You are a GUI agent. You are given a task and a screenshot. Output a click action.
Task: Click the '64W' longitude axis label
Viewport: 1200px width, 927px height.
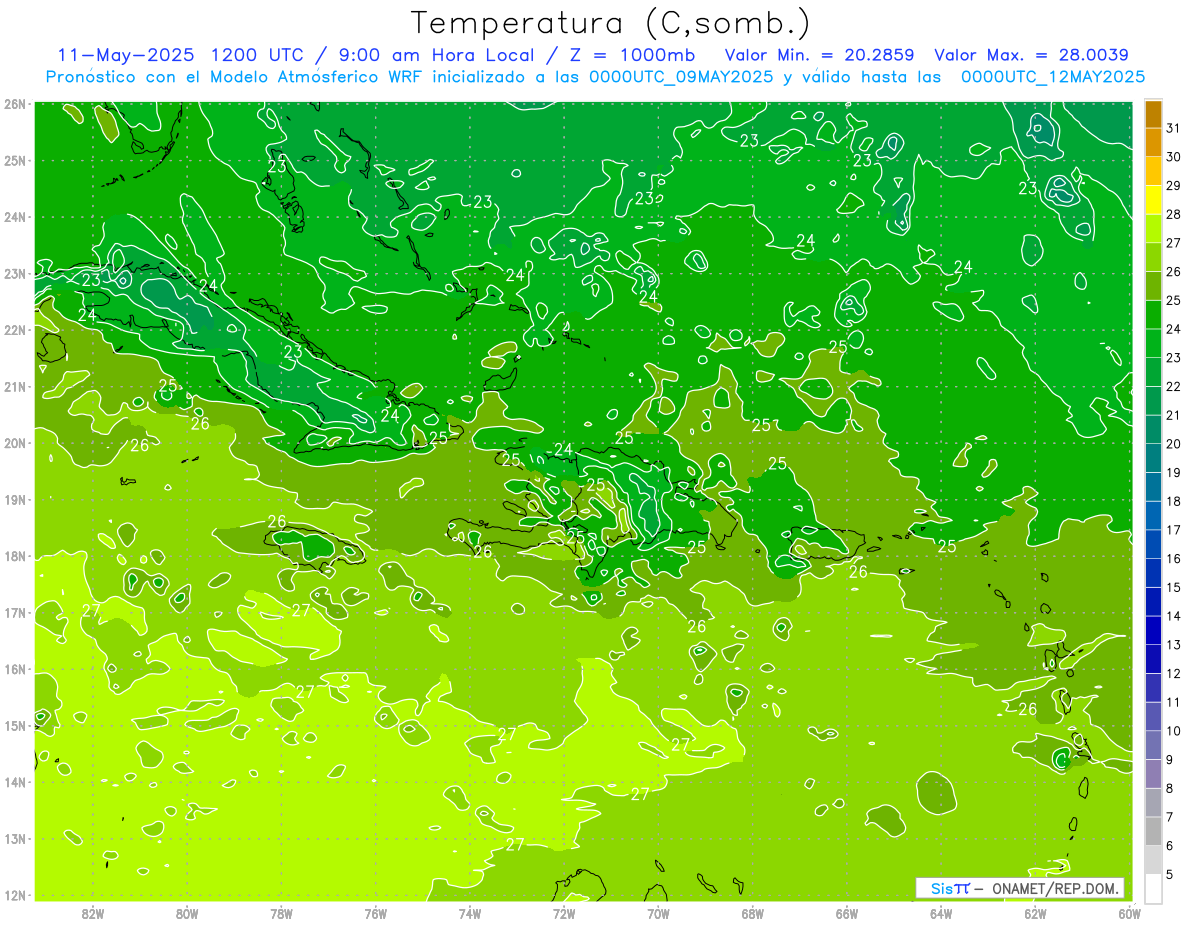tap(941, 913)
